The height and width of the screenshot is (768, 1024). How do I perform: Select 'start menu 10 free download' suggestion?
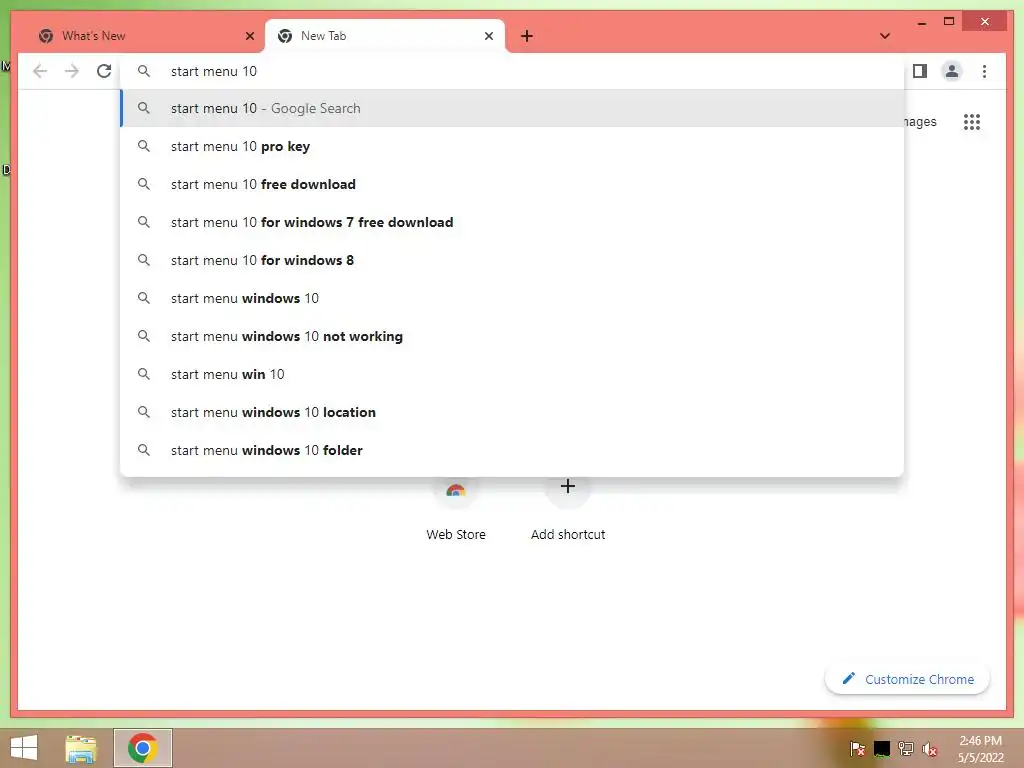pyautogui.click(x=513, y=184)
